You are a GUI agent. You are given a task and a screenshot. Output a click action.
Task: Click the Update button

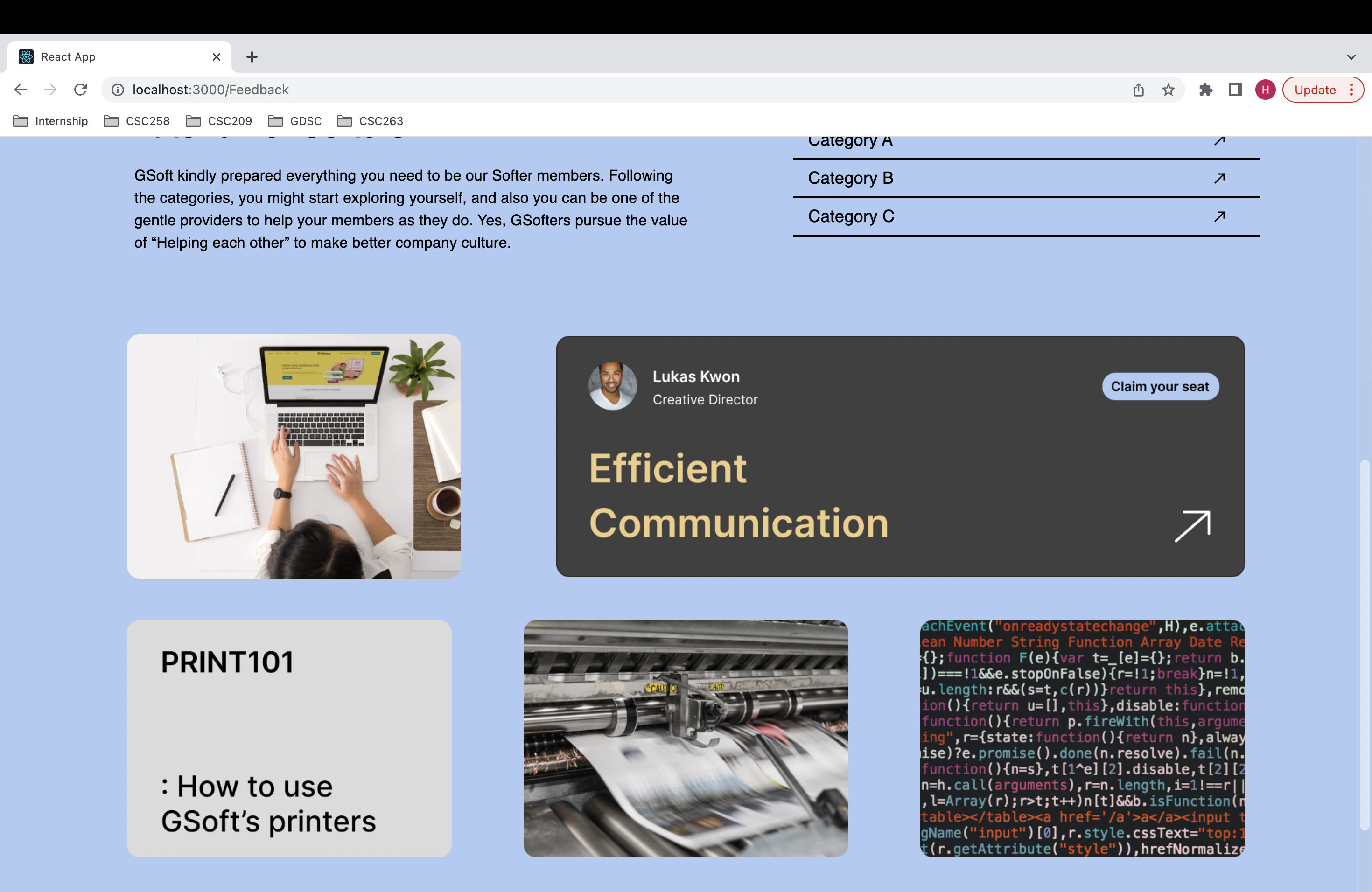point(1315,90)
